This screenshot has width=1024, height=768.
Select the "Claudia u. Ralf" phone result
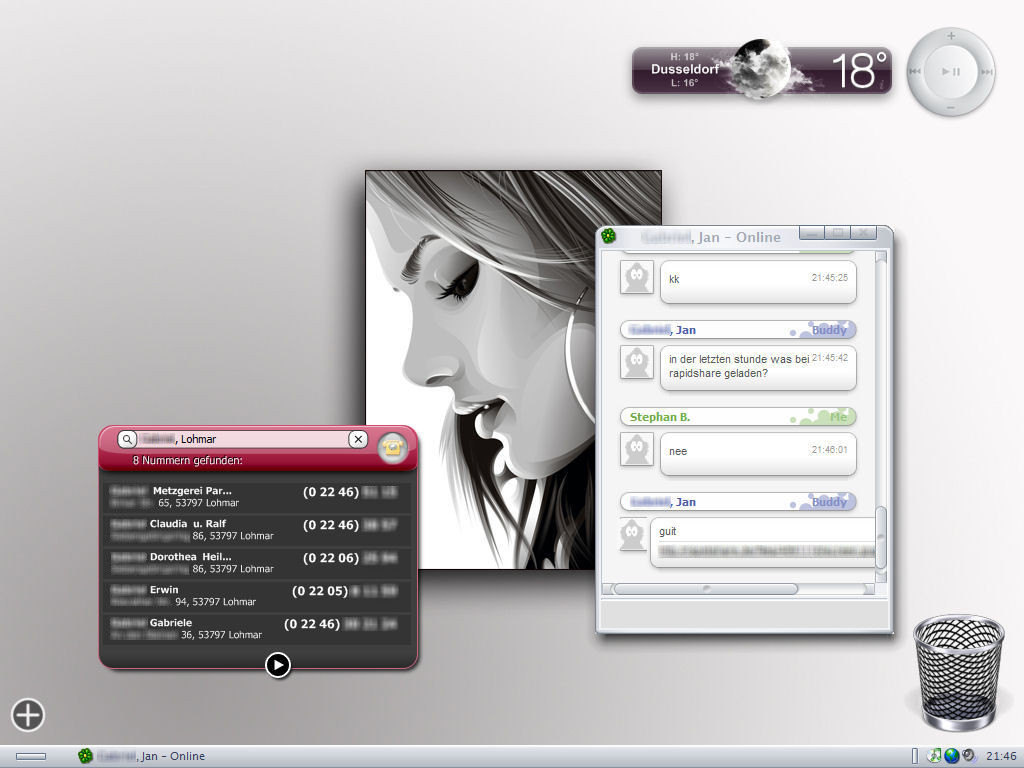click(257, 530)
